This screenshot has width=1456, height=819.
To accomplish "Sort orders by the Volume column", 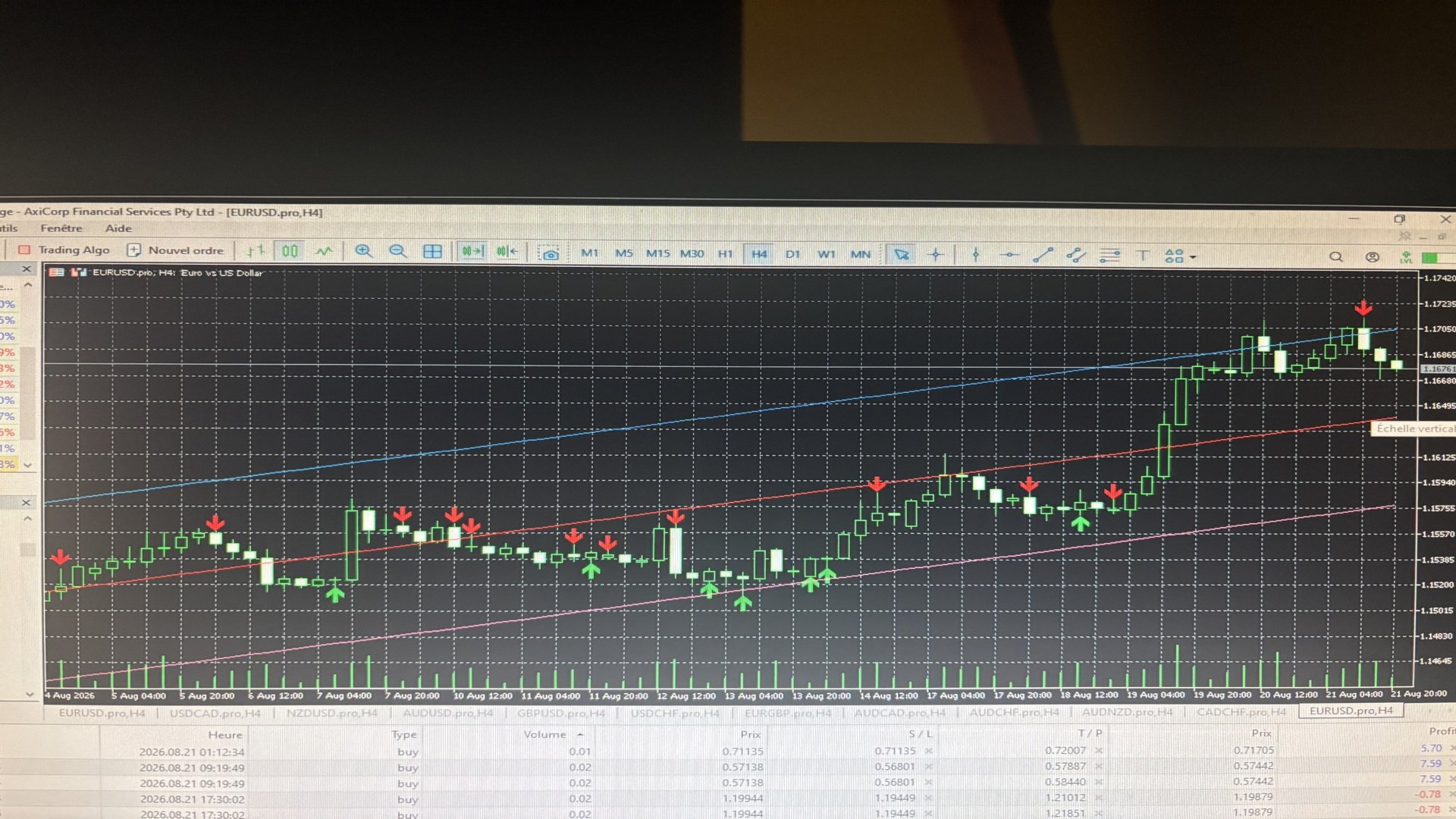I will coord(545,734).
